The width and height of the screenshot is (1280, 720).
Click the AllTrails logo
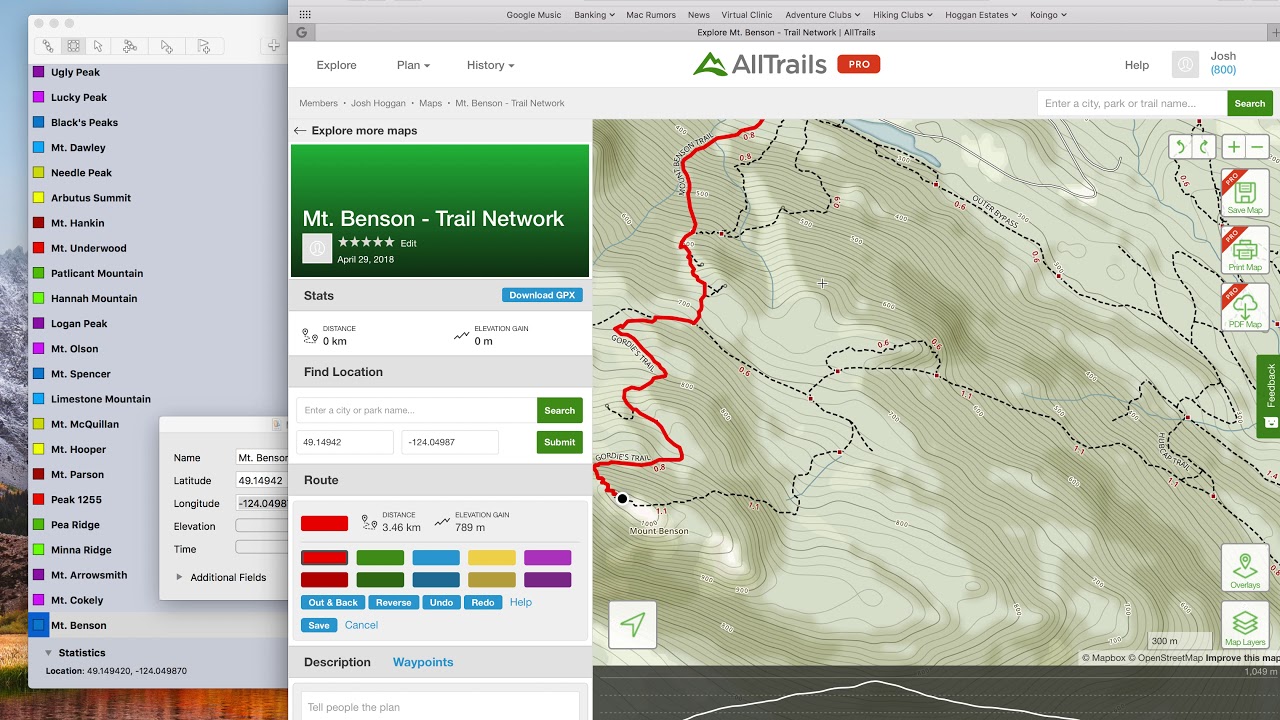(762, 64)
